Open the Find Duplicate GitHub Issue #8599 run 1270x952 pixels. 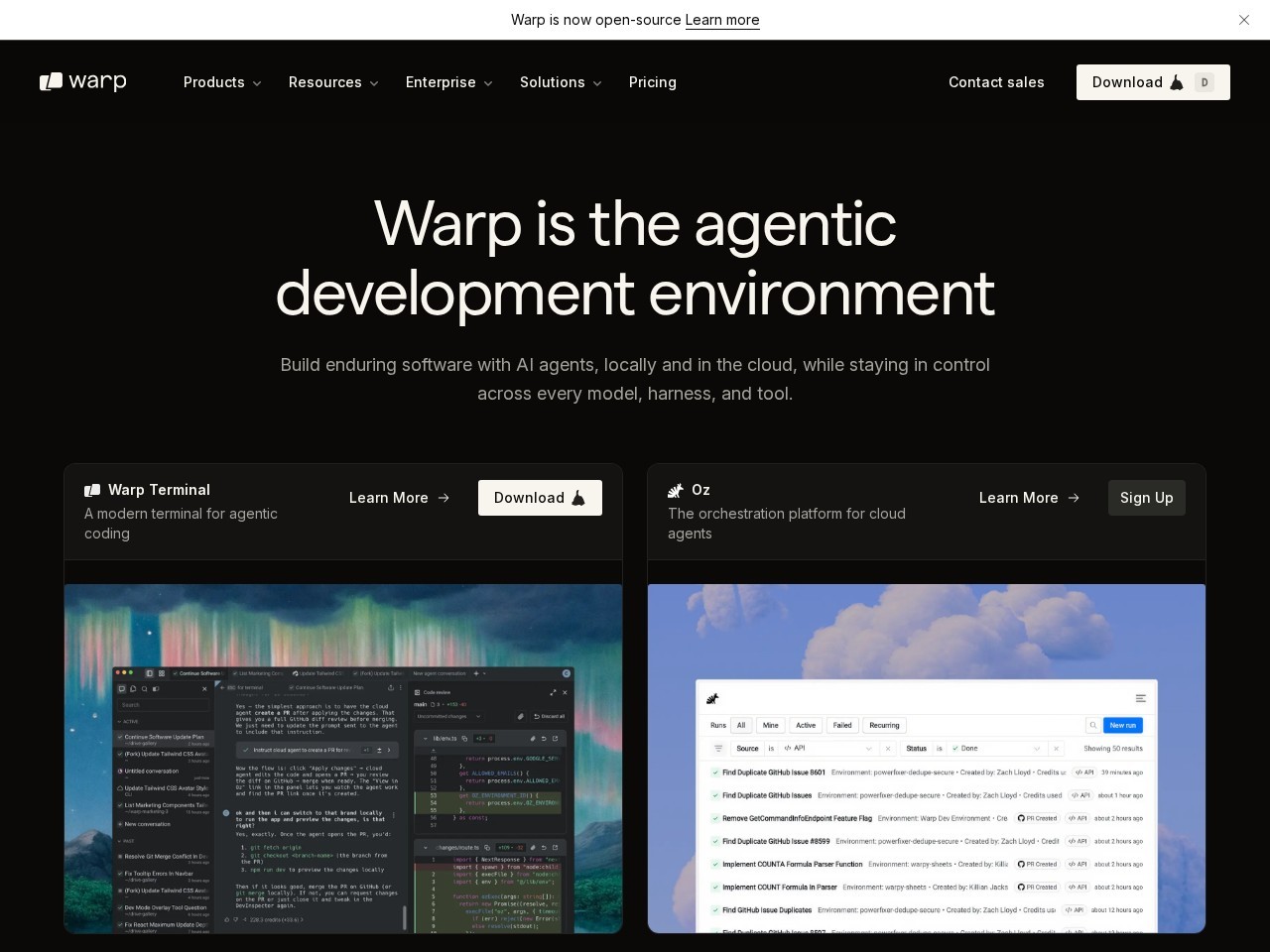click(928, 841)
